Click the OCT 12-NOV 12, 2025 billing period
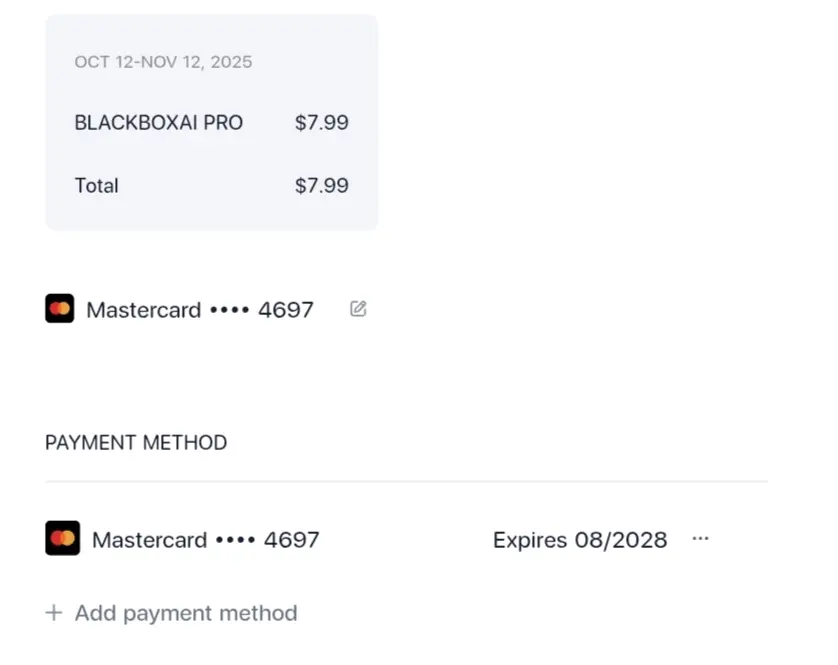This screenshot has width=838, height=665. point(163,62)
